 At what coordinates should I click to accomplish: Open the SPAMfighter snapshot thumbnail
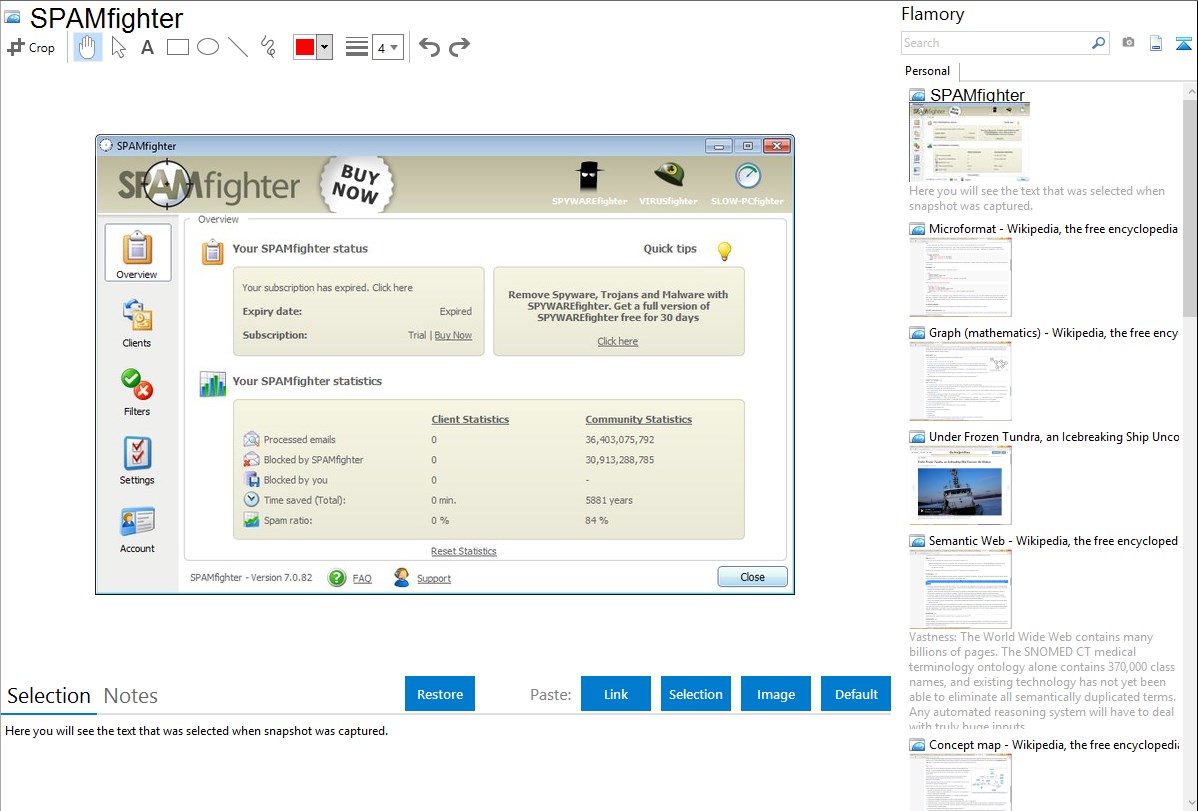coord(970,142)
